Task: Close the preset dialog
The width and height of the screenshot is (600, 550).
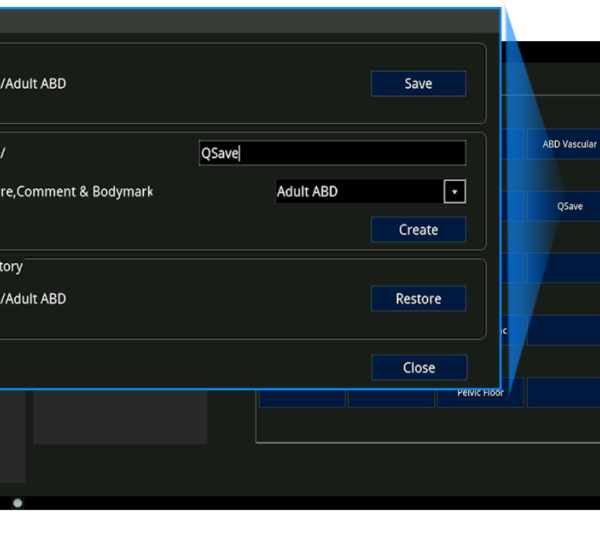Action: 418,368
